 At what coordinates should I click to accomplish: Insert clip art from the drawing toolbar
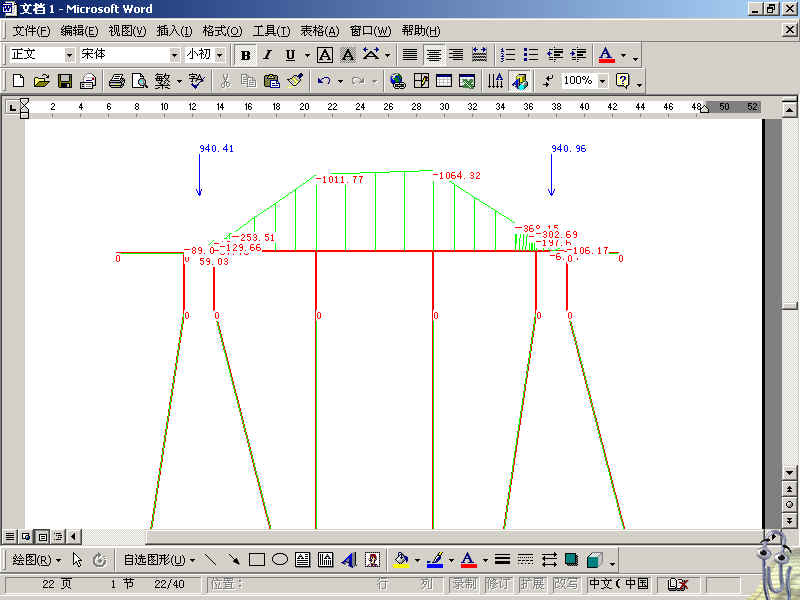372,560
